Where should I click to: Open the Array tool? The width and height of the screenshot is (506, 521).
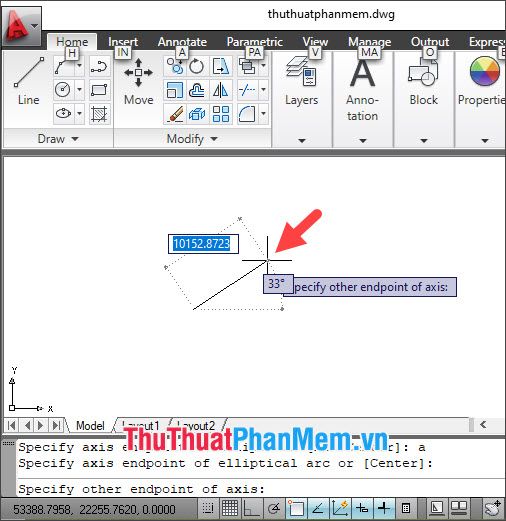[x=221, y=114]
